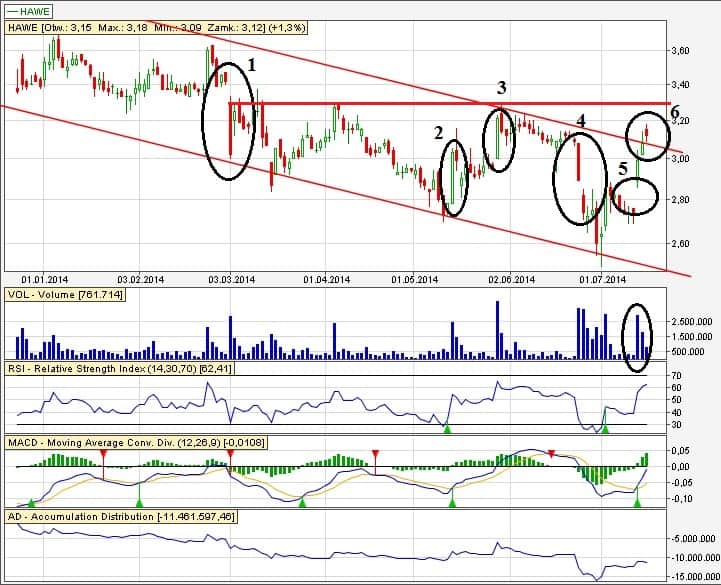Click the leftmost red triangle on MACD

tap(103, 454)
